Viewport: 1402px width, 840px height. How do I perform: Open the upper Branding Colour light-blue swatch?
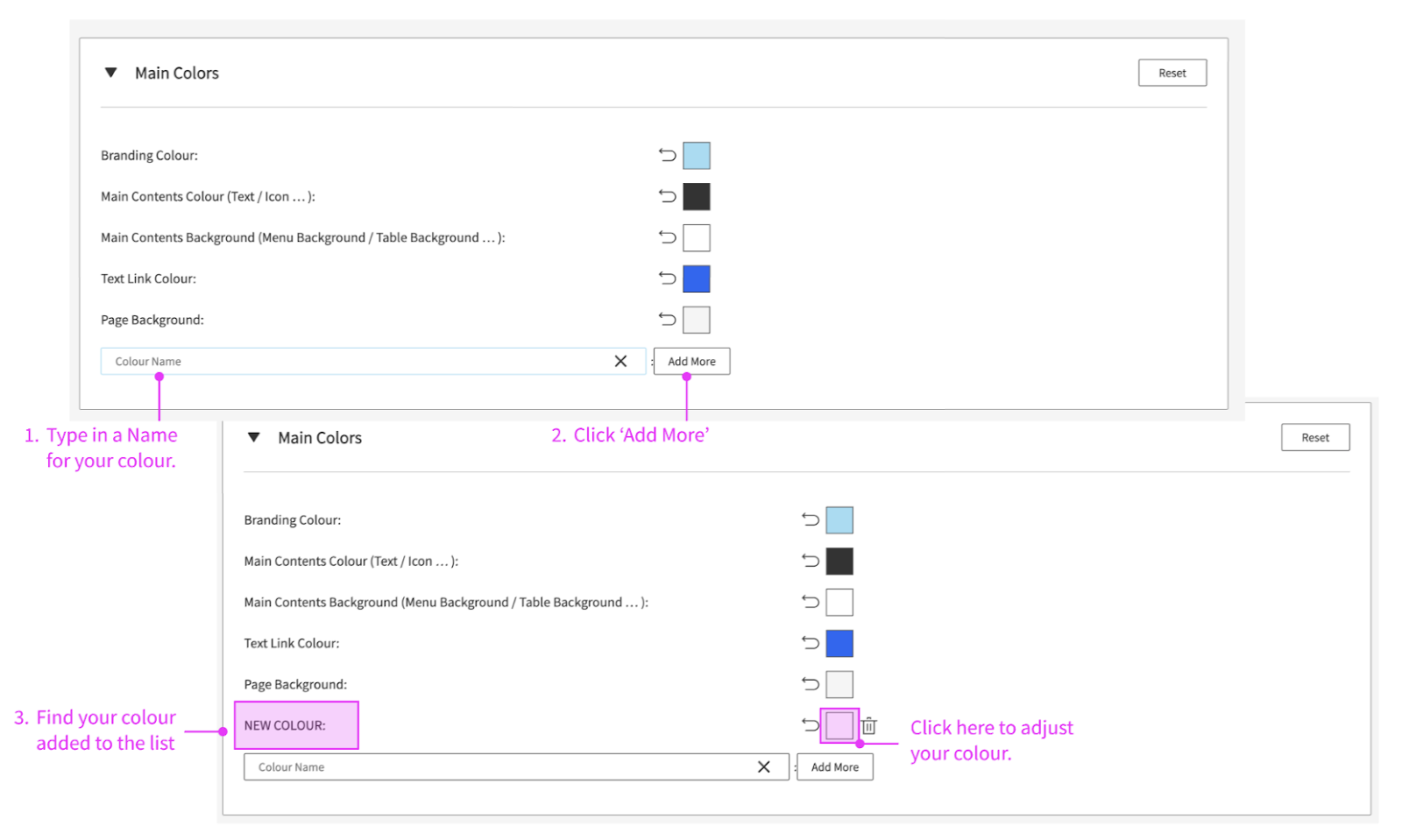pyautogui.click(x=697, y=156)
